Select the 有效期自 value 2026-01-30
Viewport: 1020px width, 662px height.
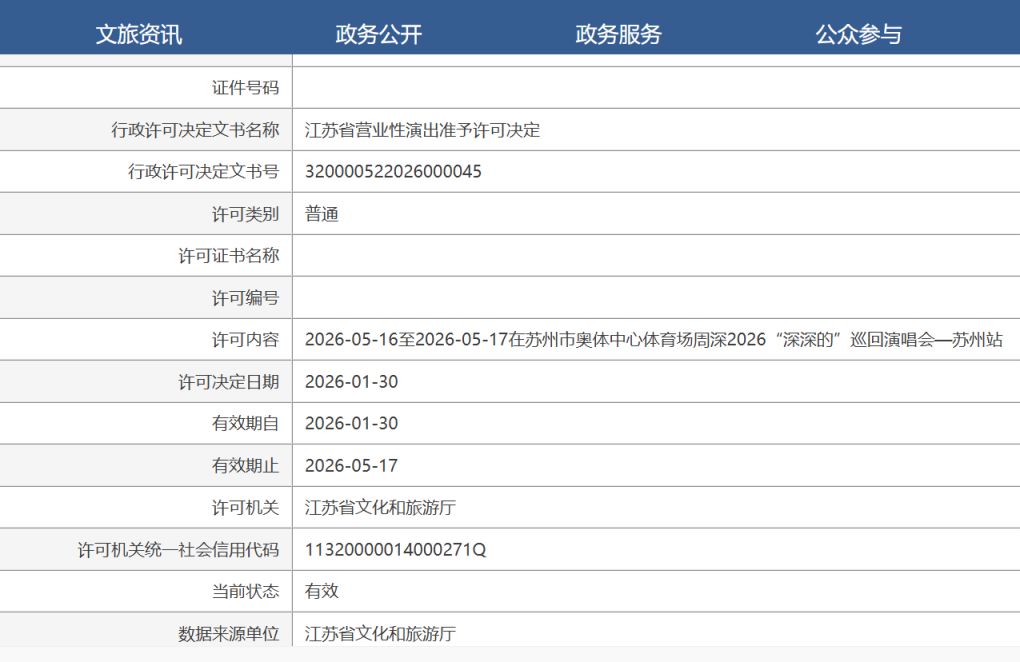(x=351, y=423)
